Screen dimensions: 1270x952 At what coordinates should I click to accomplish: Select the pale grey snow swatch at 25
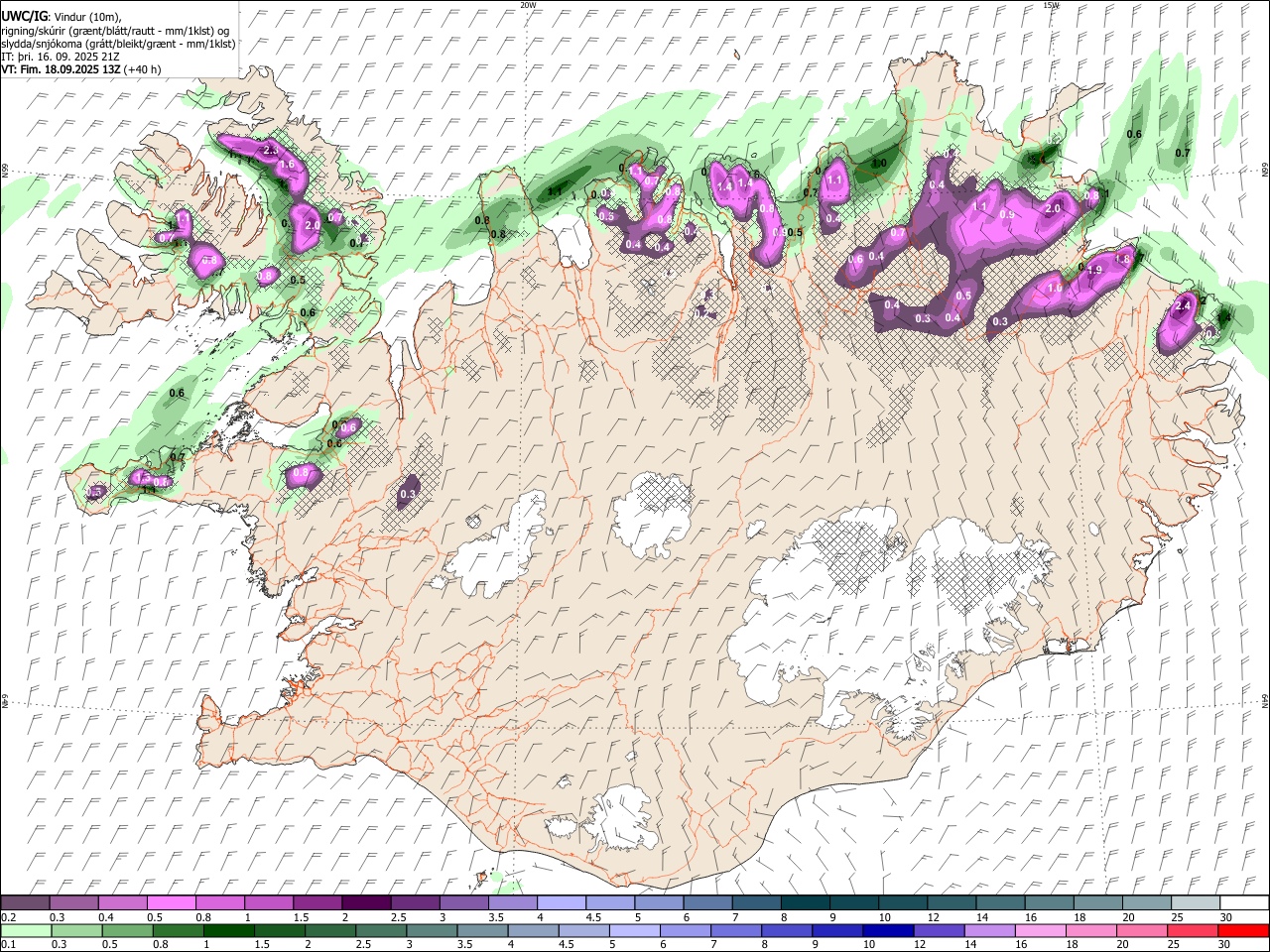tap(1194, 903)
